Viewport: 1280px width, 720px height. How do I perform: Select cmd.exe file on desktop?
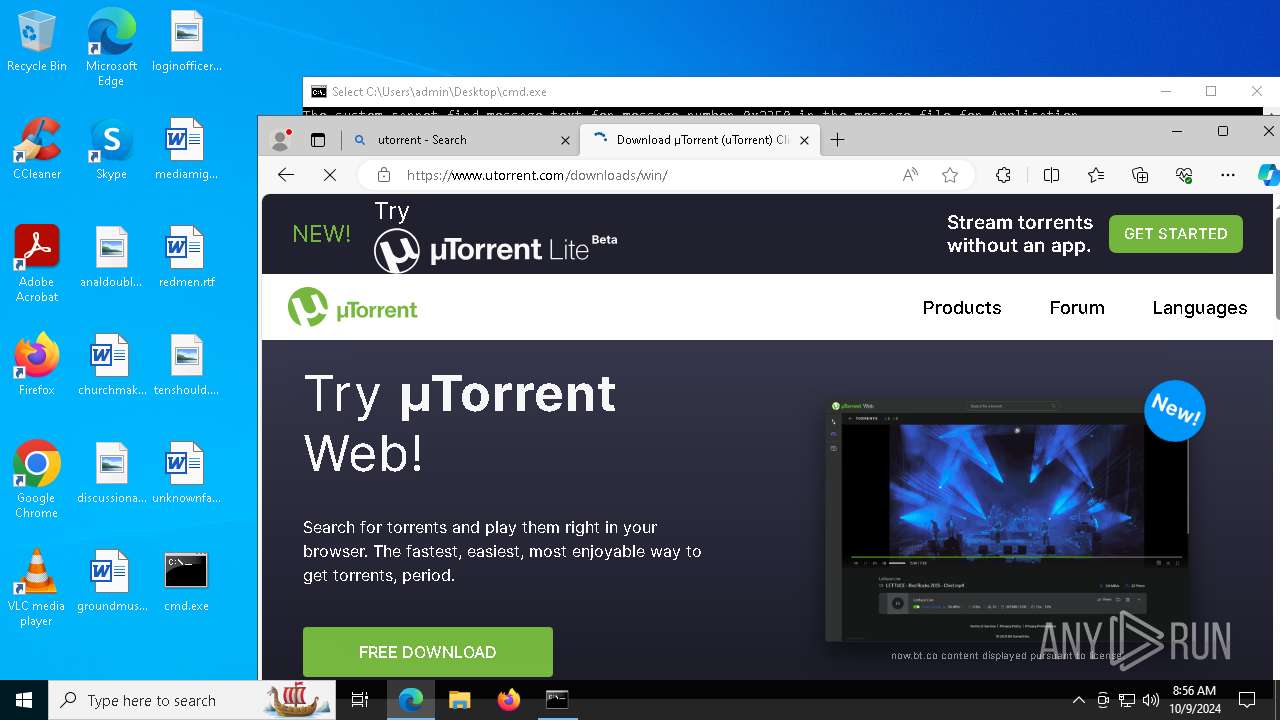[x=187, y=582]
